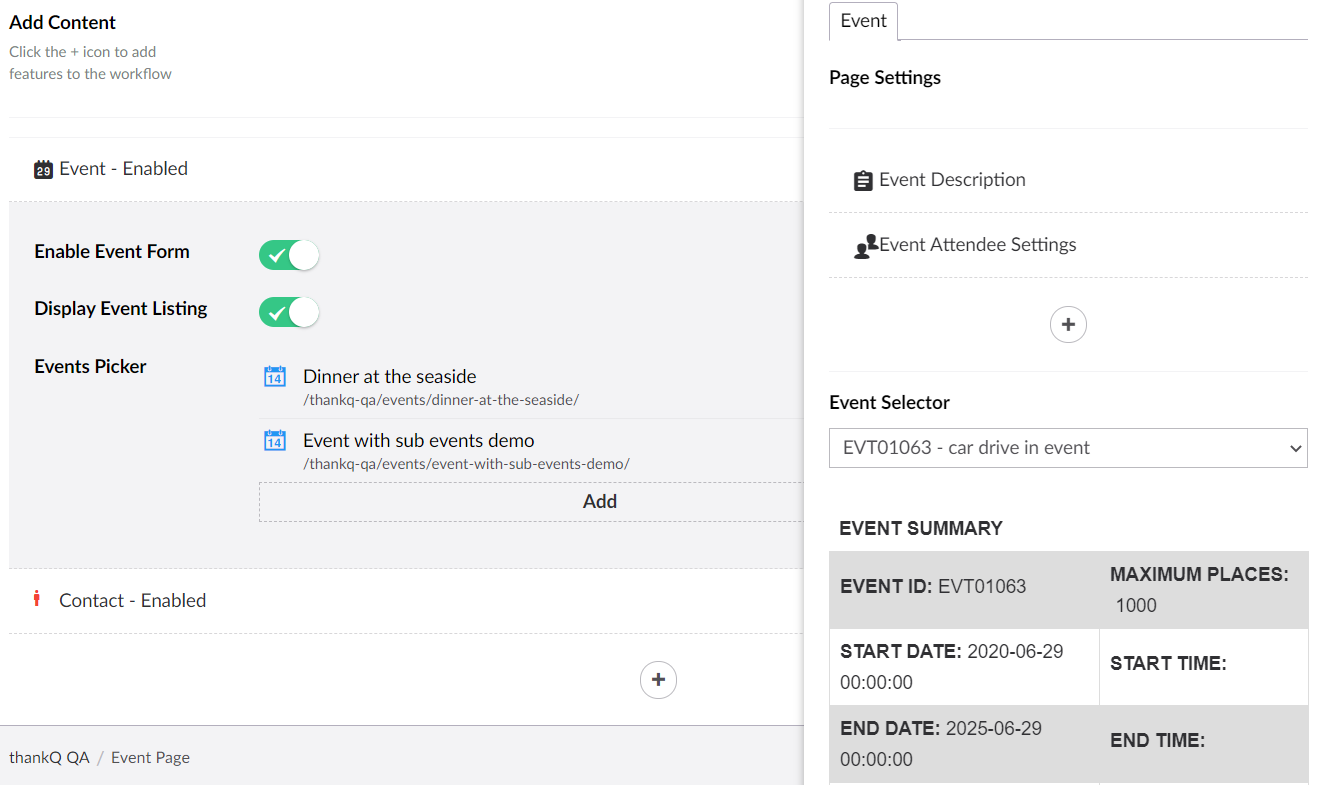
Task: Click Add button in Events Picker
Action: click(x=599, y=502)
